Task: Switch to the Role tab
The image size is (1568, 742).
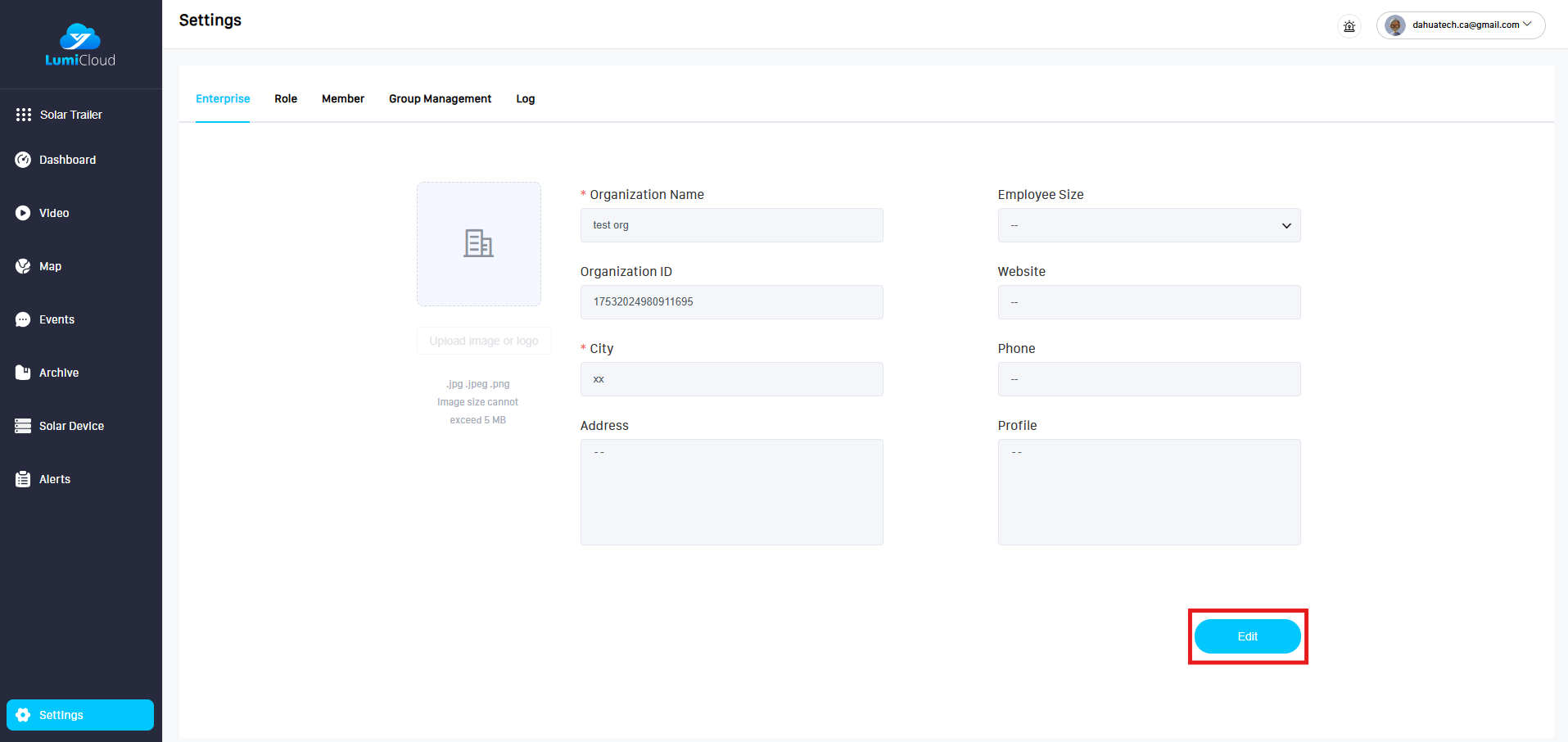Action: (x=286, y=99)
